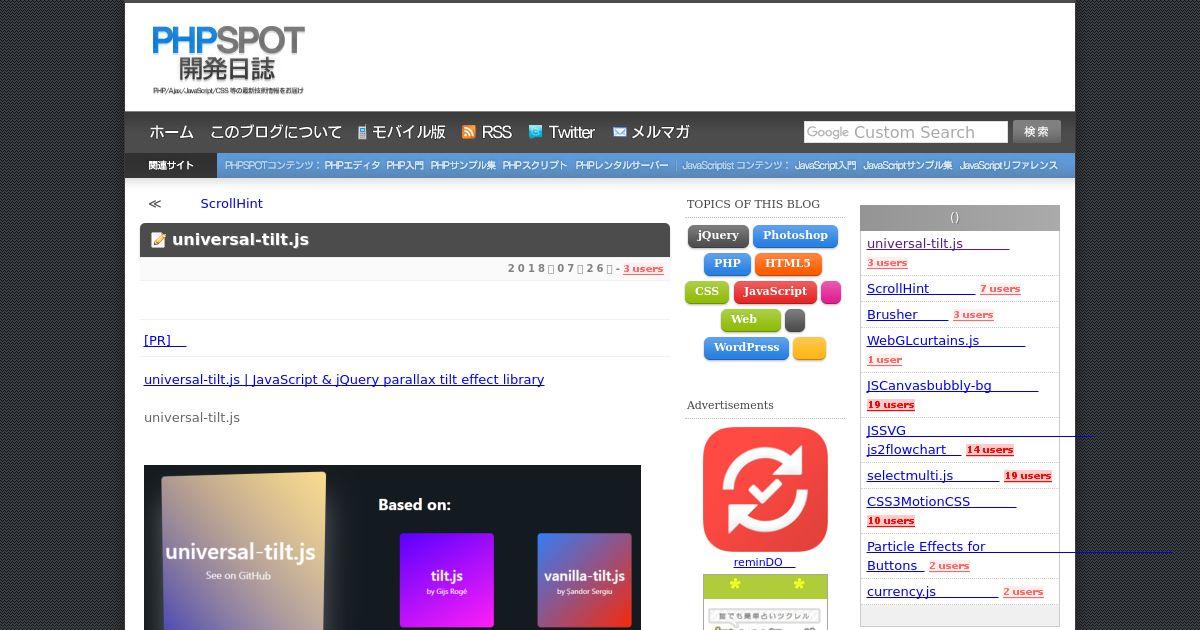Image resolution: width=1200 pixels, height=630 pixels.
Task: Open 19 users badge beside selectmulti.js
Action: (1028, 476)
